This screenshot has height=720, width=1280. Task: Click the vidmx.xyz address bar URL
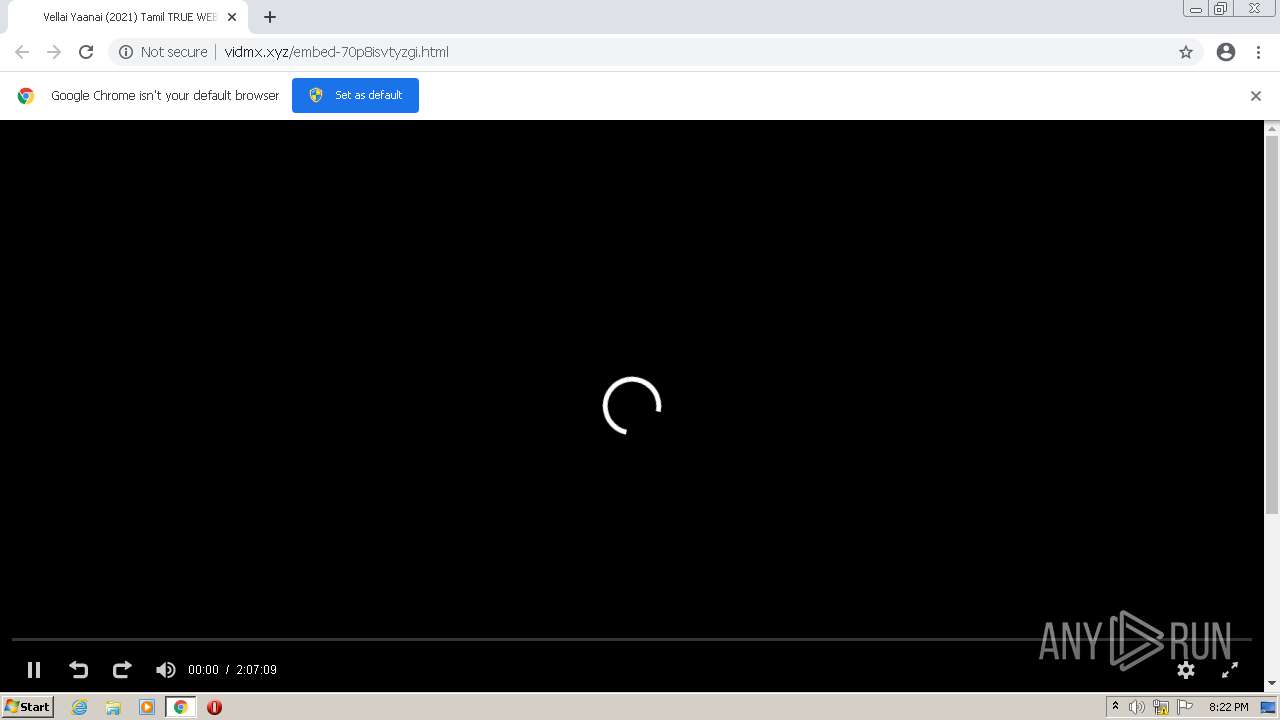click(336, 52)
